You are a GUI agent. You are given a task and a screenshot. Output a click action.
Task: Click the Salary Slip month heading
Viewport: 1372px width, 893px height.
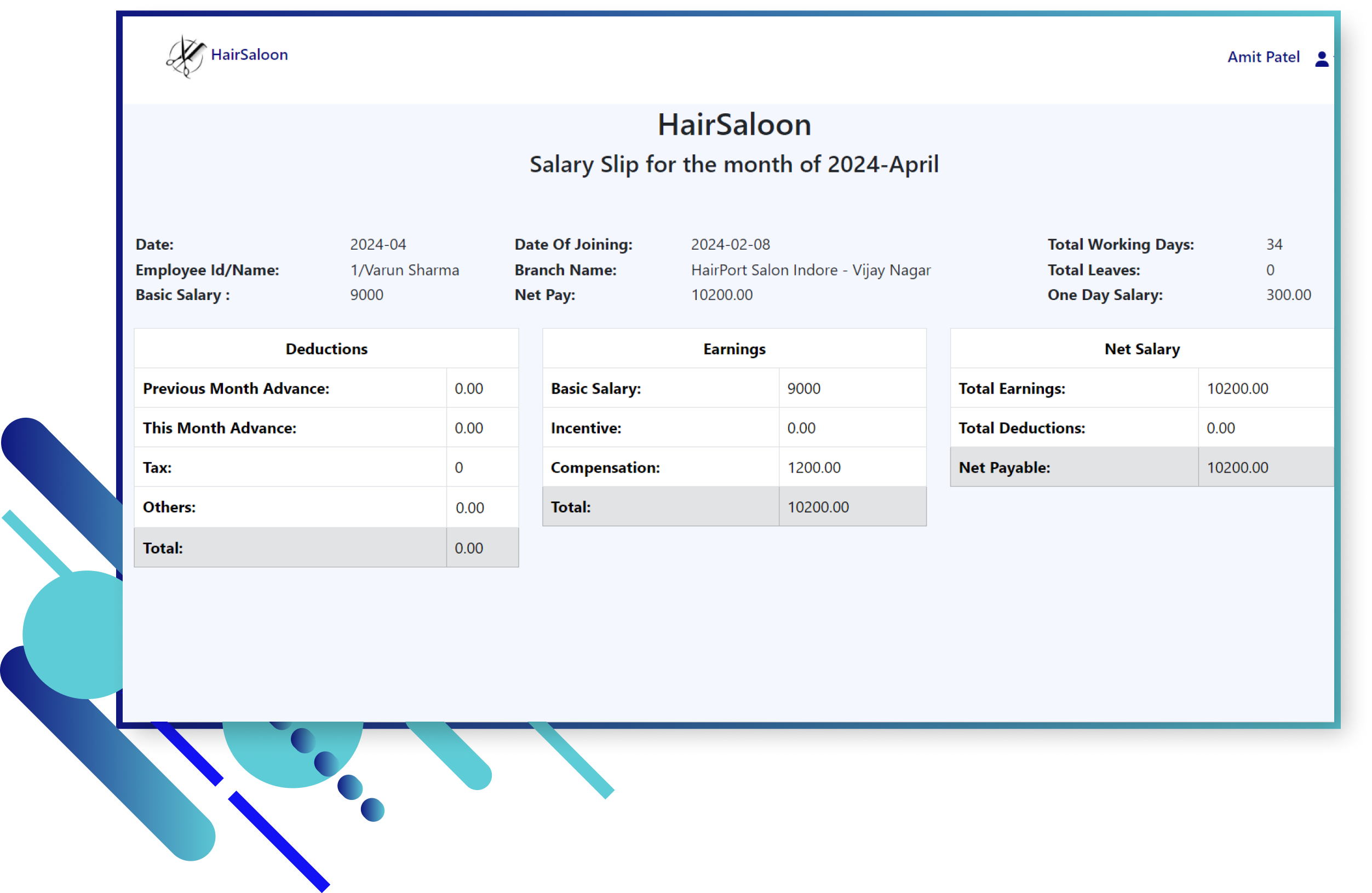734,165
